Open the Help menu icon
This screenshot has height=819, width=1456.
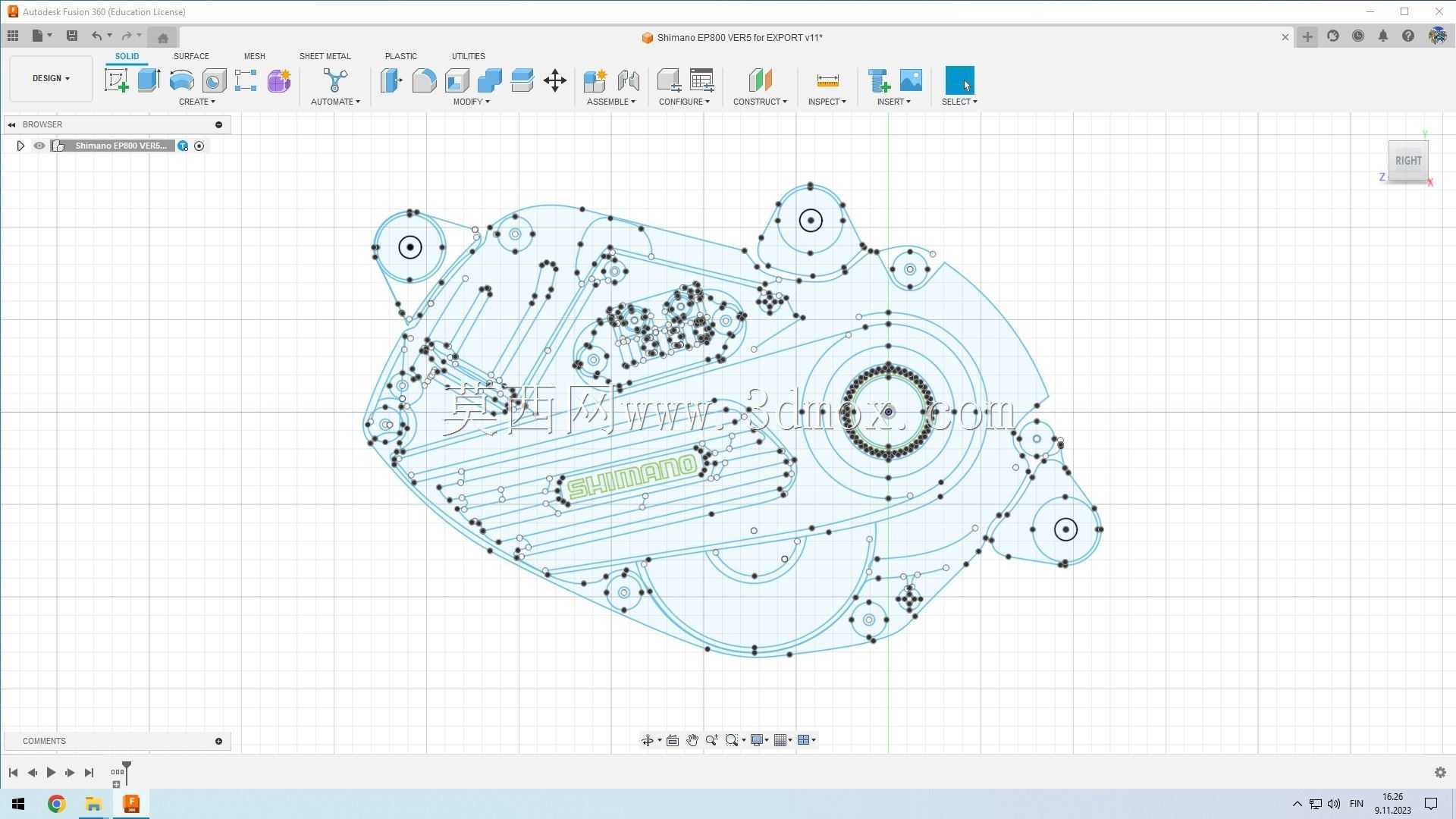coord(1408,36)
